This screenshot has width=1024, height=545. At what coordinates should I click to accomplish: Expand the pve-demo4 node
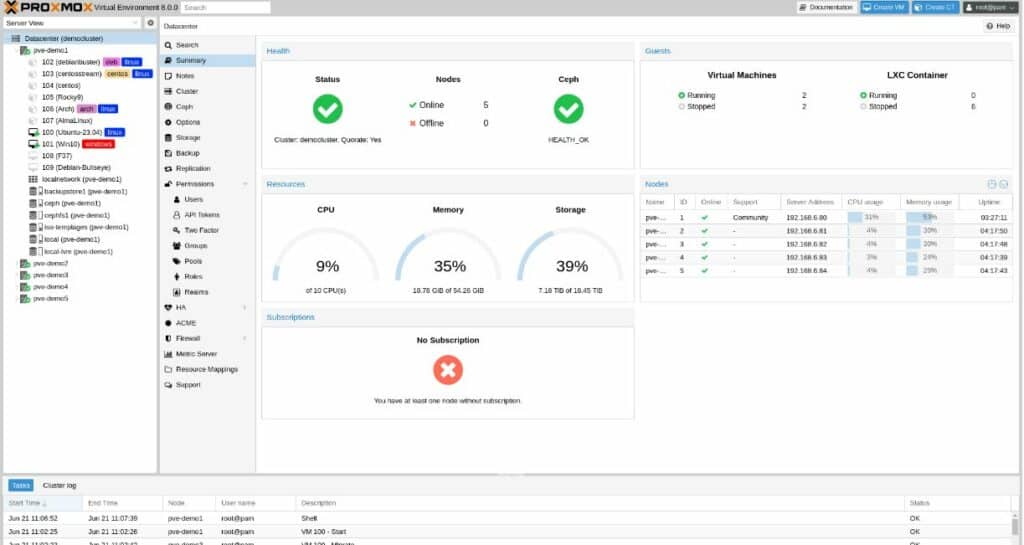pyautogui.click(x=18, y=287)
